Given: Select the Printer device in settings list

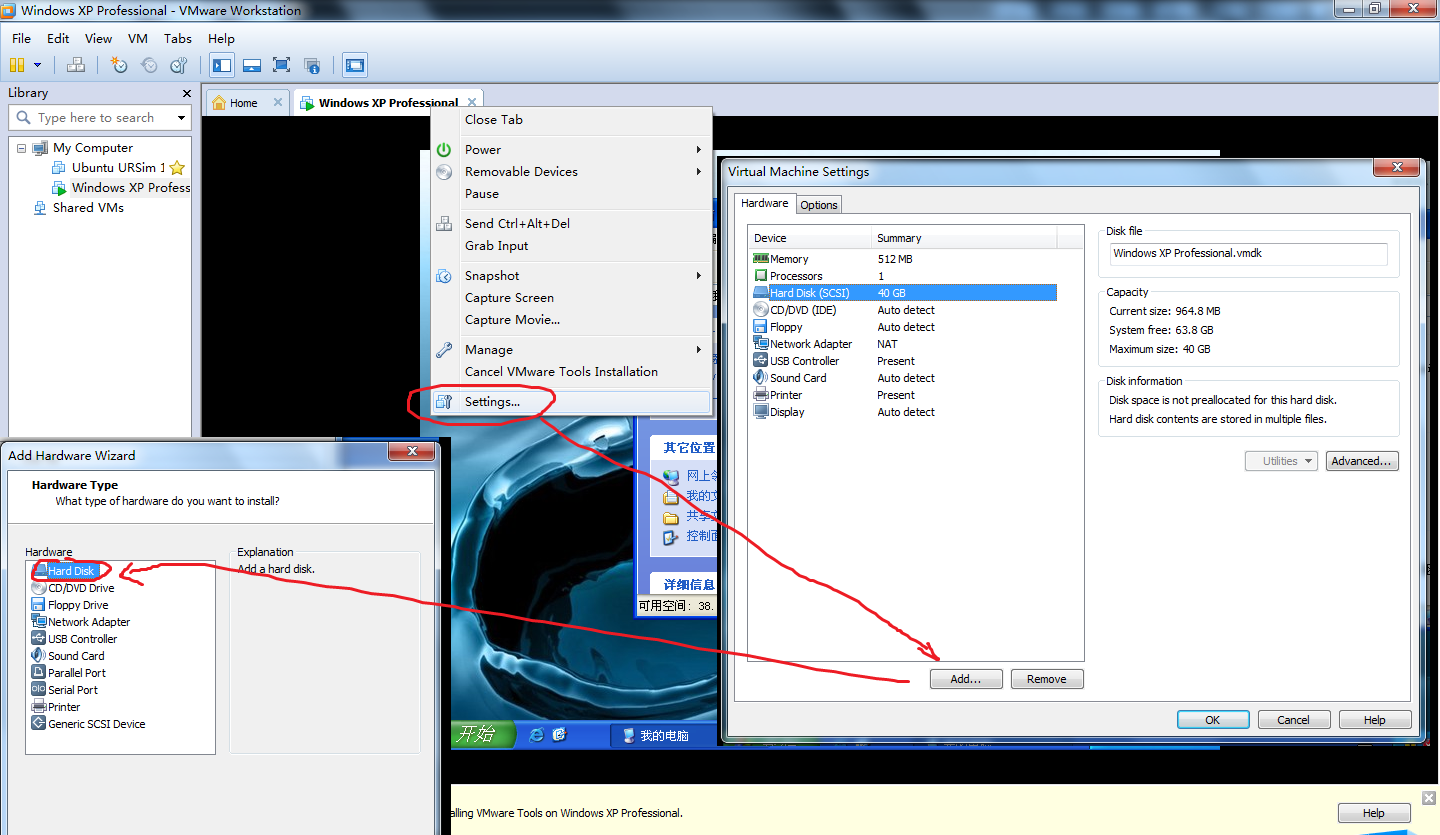Looking at the screenshot, I should coord(904,395).
